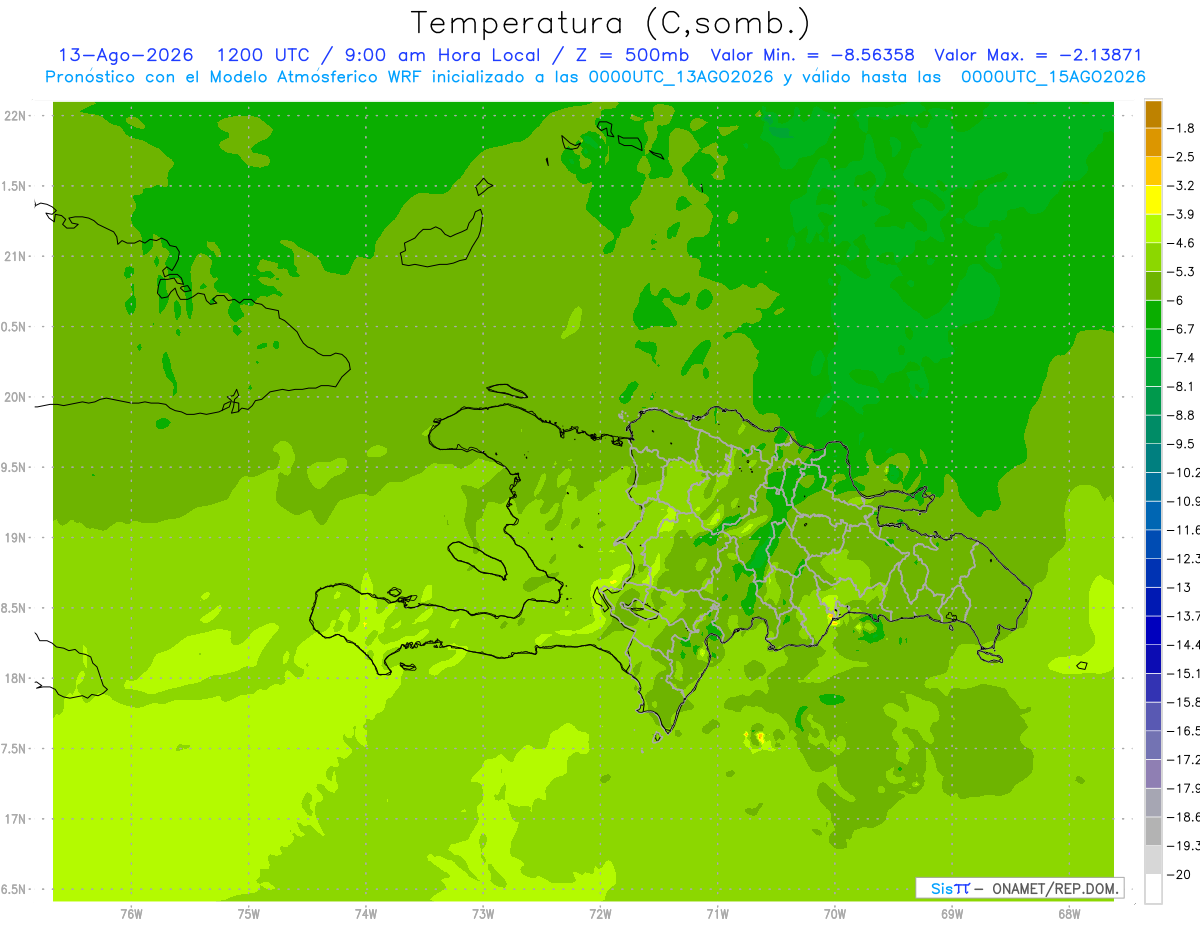Select the 'Z = 500mb' level label

point(632,55)
